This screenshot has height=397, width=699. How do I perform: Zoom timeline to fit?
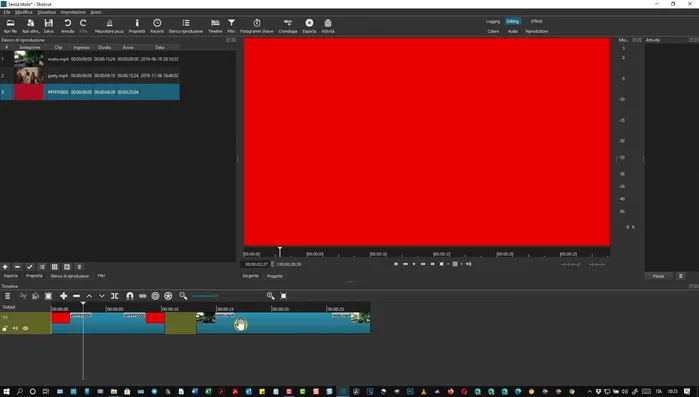(284, 296)
